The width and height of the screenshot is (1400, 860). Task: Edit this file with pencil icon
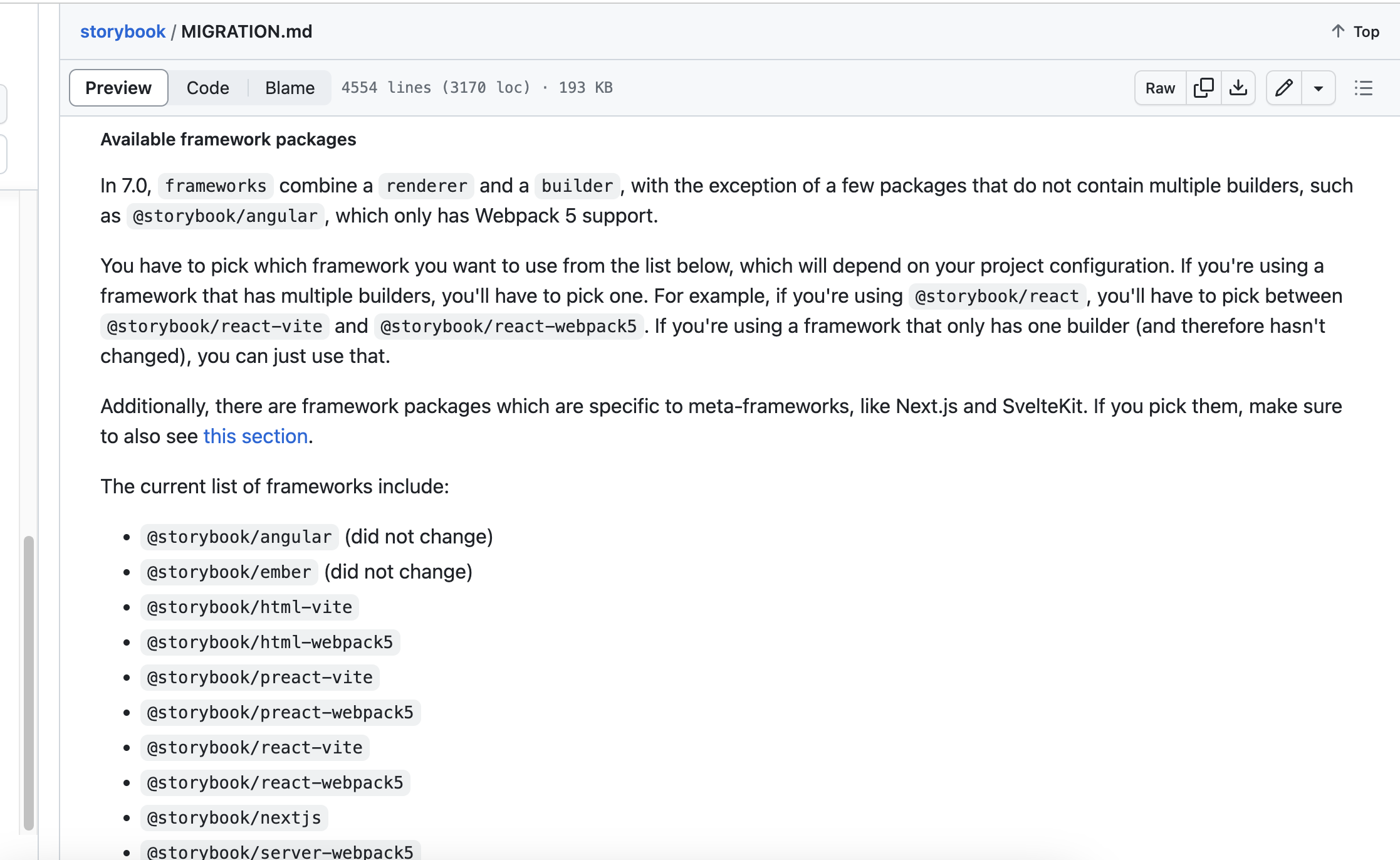tap(1283, 88)
